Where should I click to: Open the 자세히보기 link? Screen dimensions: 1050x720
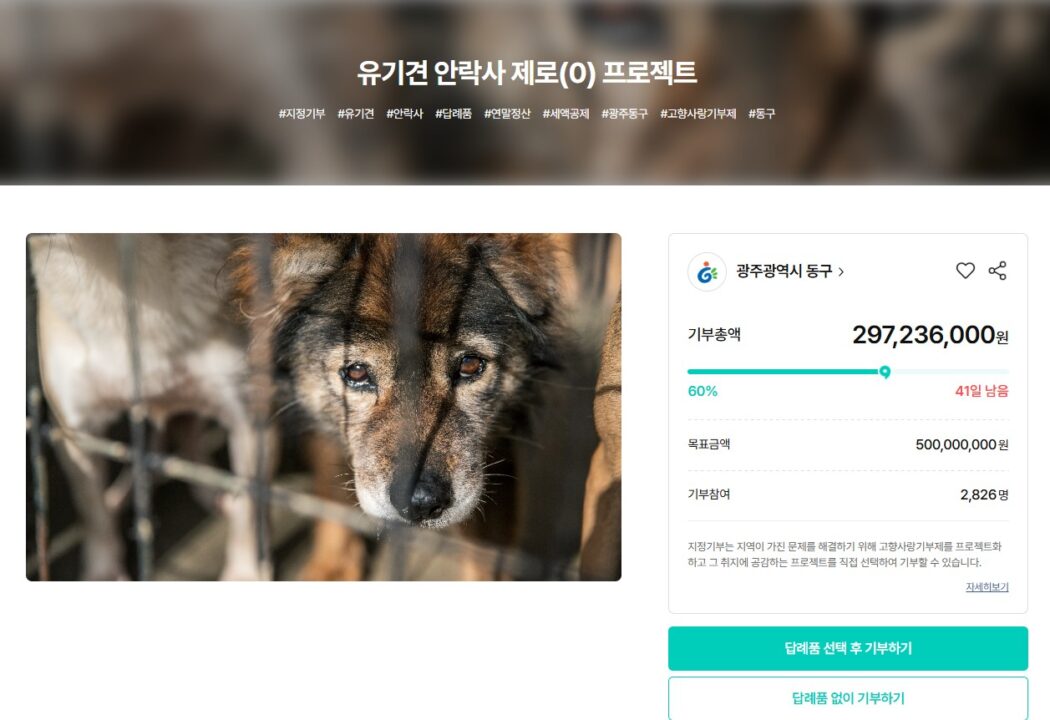click(986, 587)
